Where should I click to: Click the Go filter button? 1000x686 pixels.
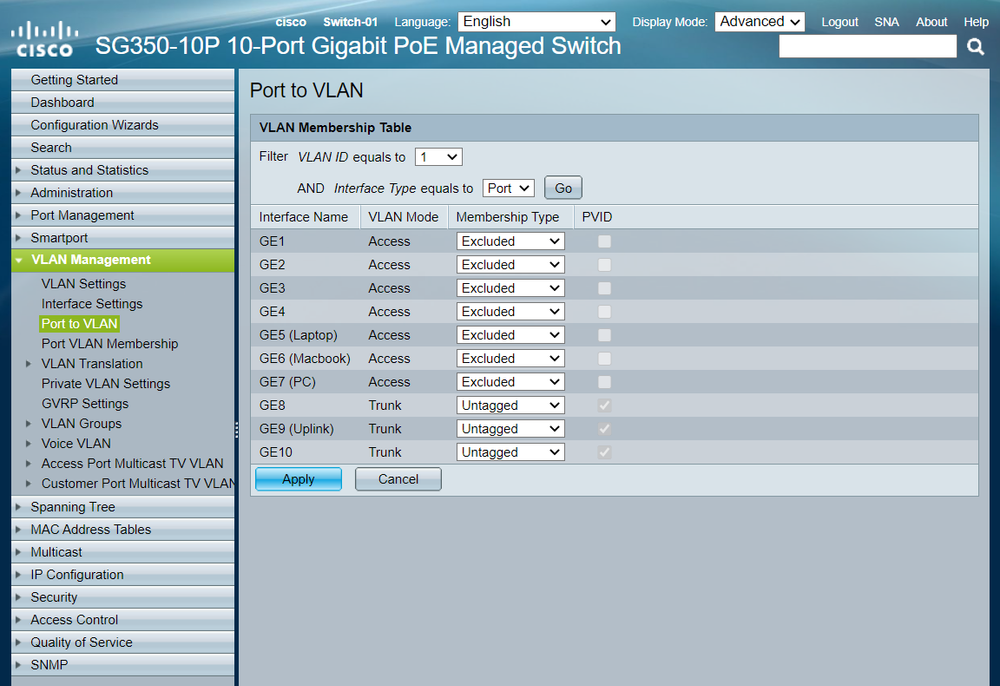point(563,188)
